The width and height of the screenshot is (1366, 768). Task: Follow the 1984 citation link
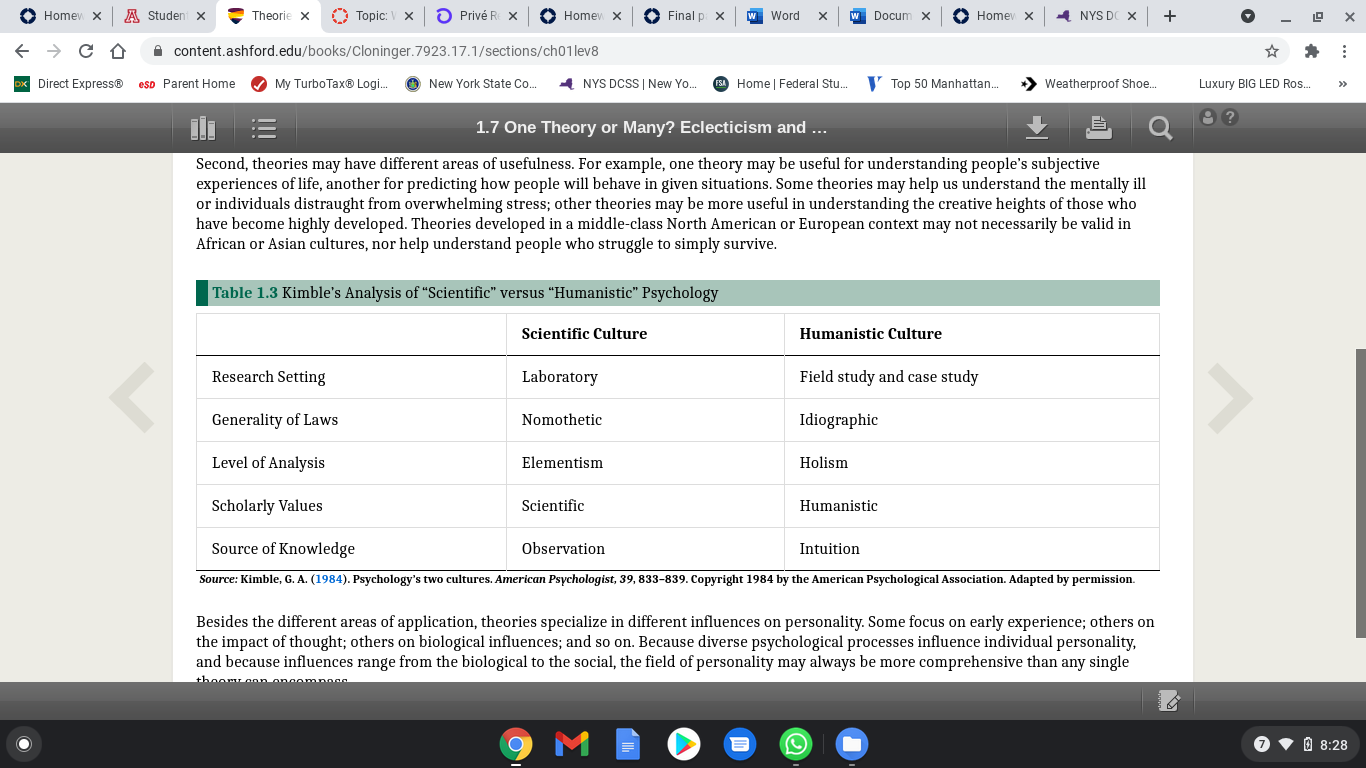click(330, 579)
